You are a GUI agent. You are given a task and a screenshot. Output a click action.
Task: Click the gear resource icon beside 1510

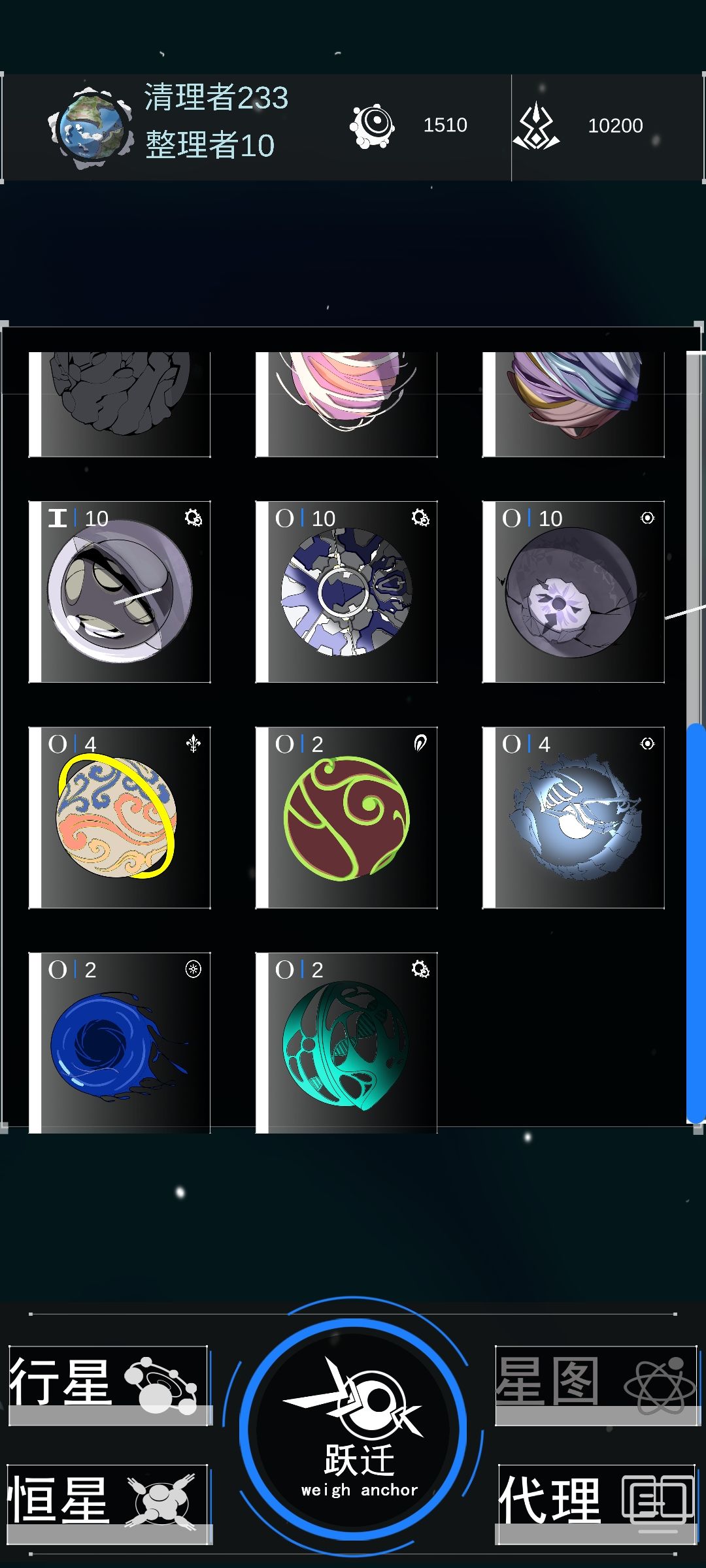pyautogui.click(x=372, y=125)
